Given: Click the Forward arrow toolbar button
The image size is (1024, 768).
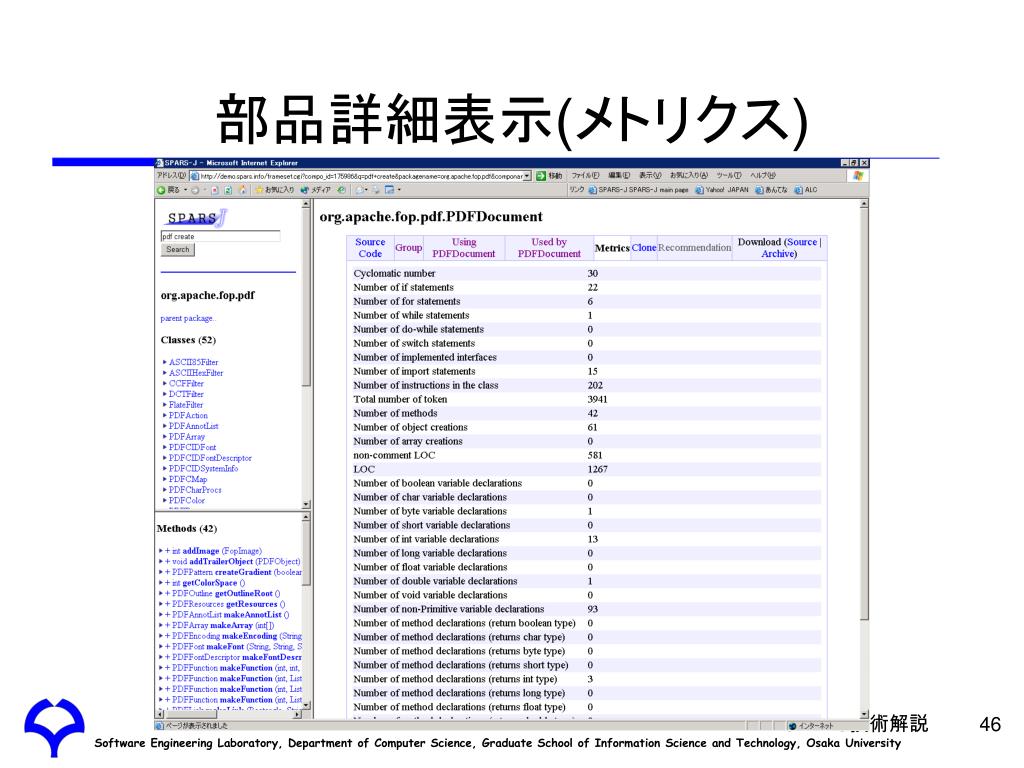Looking at the screenshot, I should 195,190.
